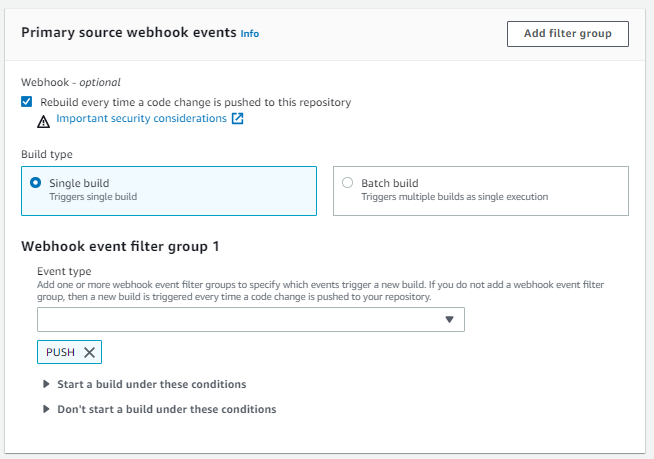654x459 pixels.
Task: Click the Add filter group button
Action: pos(568,34)
